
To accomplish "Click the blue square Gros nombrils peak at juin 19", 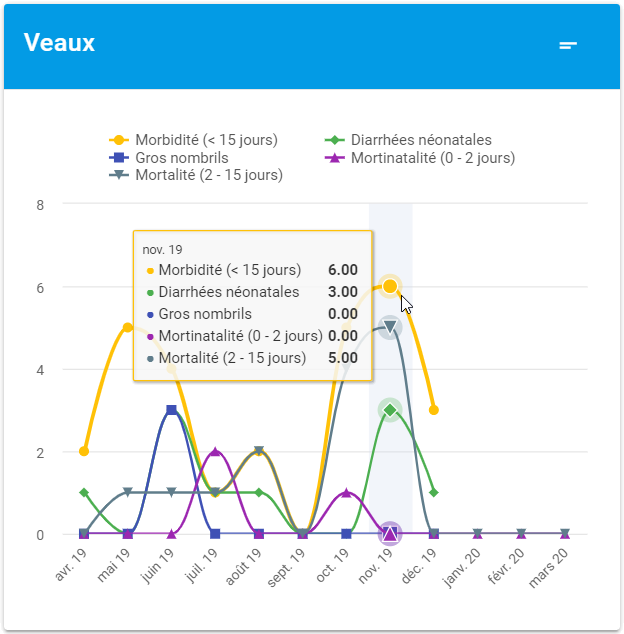I will [x=171, y=410].
